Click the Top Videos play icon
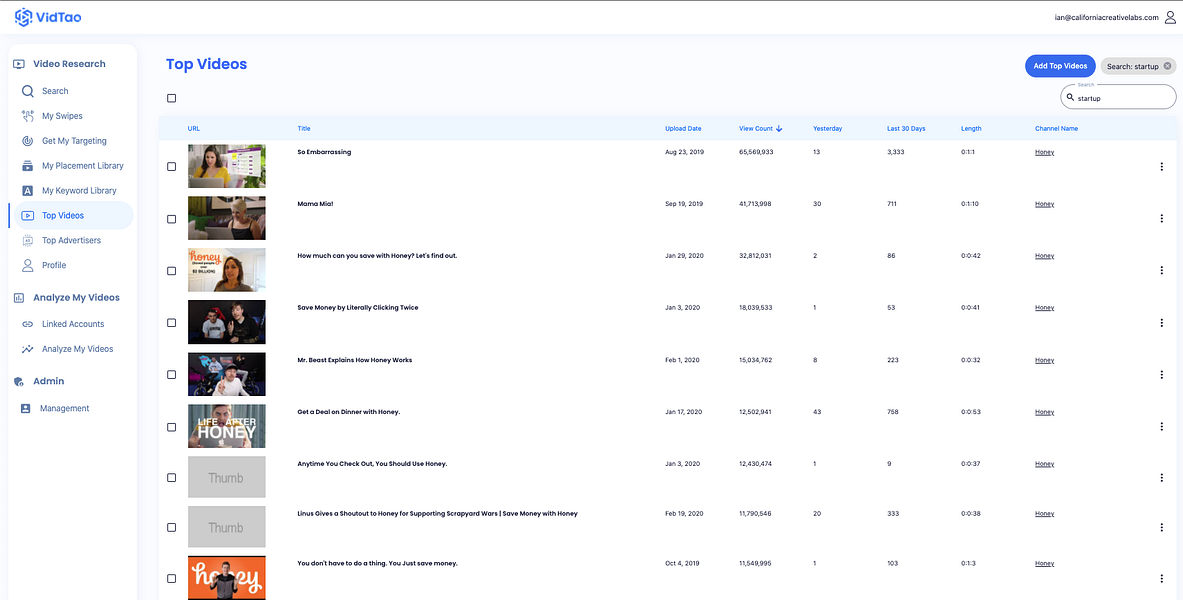This screenshot has width=1183, height=600. coord(28,216)
